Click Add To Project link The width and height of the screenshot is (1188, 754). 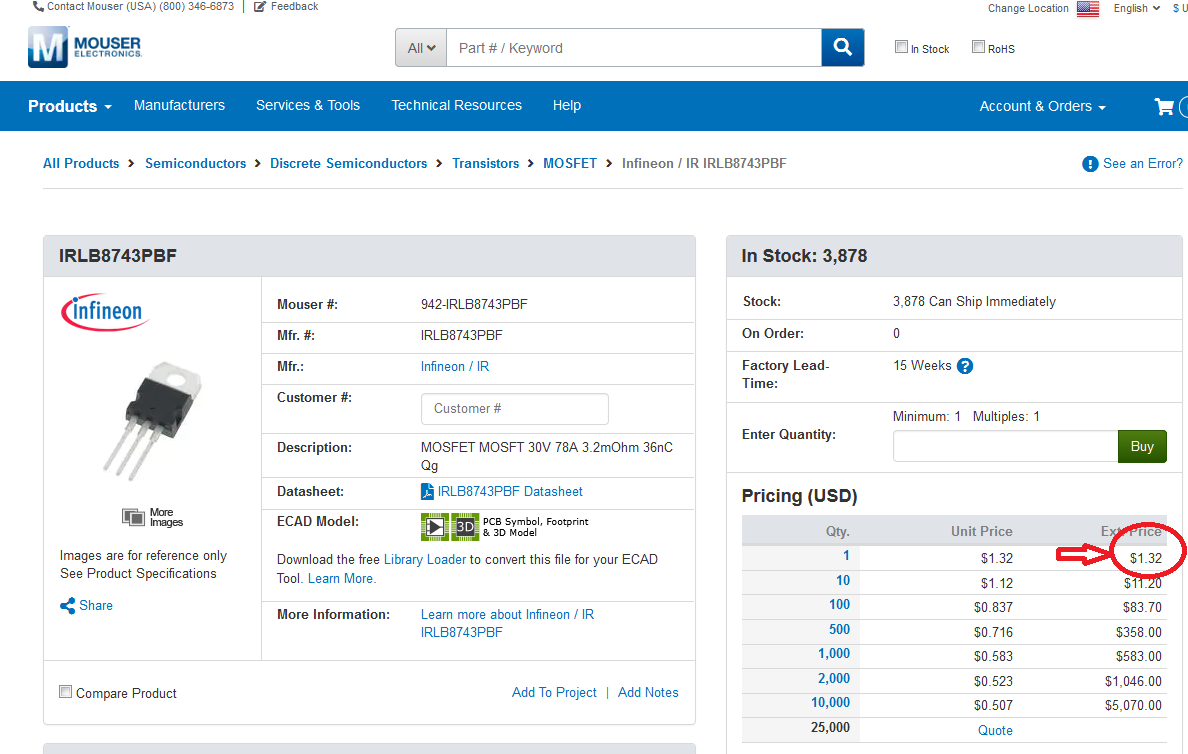tap(554, 693)
